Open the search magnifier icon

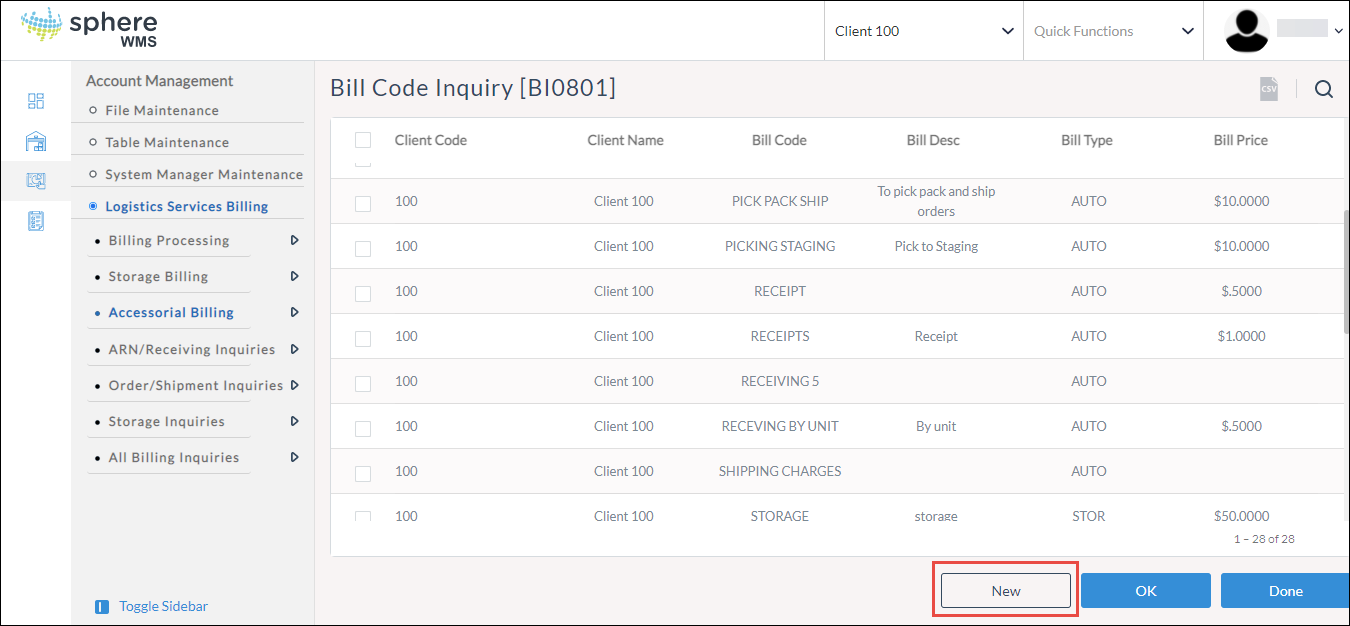pos(1324,89)
